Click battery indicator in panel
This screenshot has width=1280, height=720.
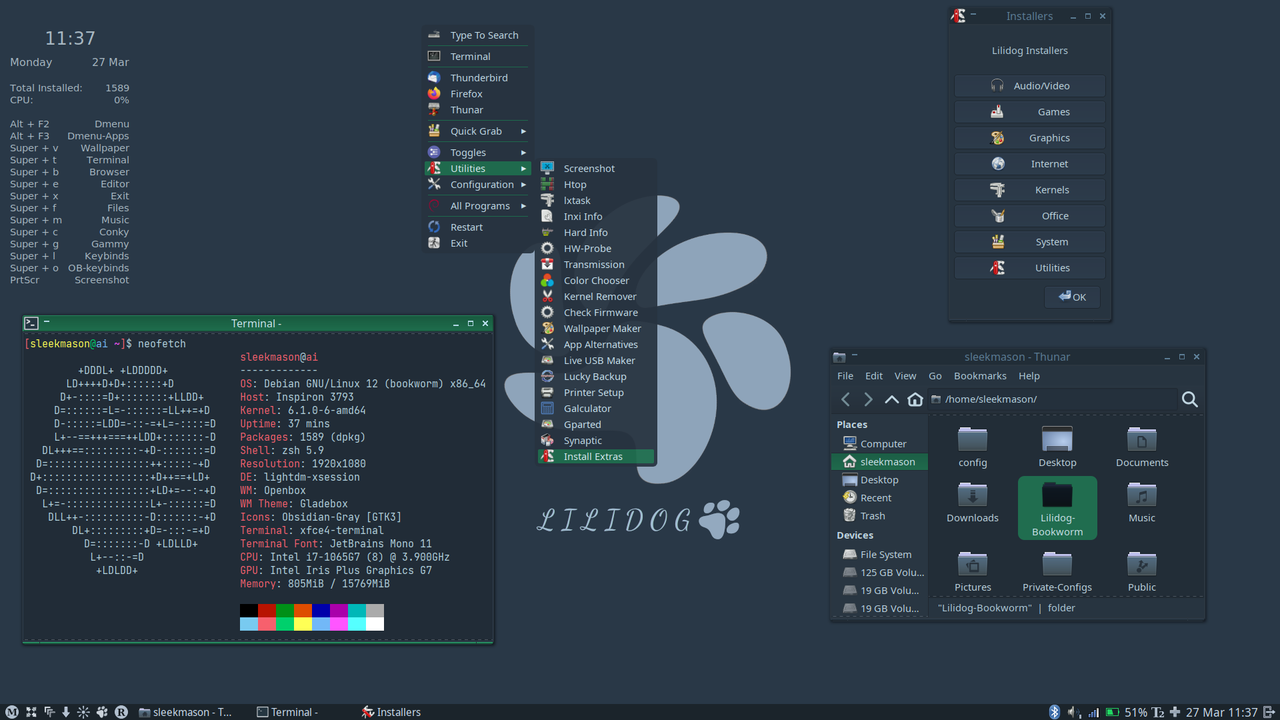point(1111,712)
